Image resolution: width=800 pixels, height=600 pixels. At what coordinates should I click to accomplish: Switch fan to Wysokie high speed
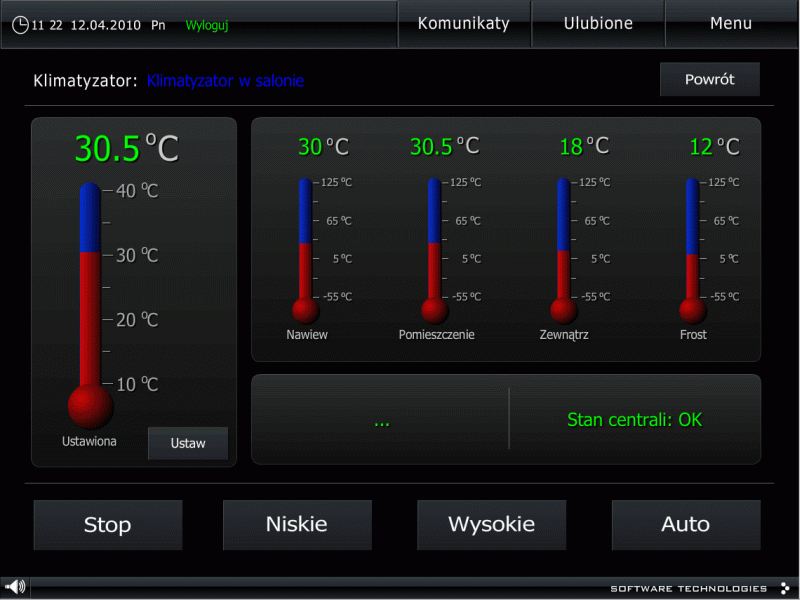coord(491,525)
